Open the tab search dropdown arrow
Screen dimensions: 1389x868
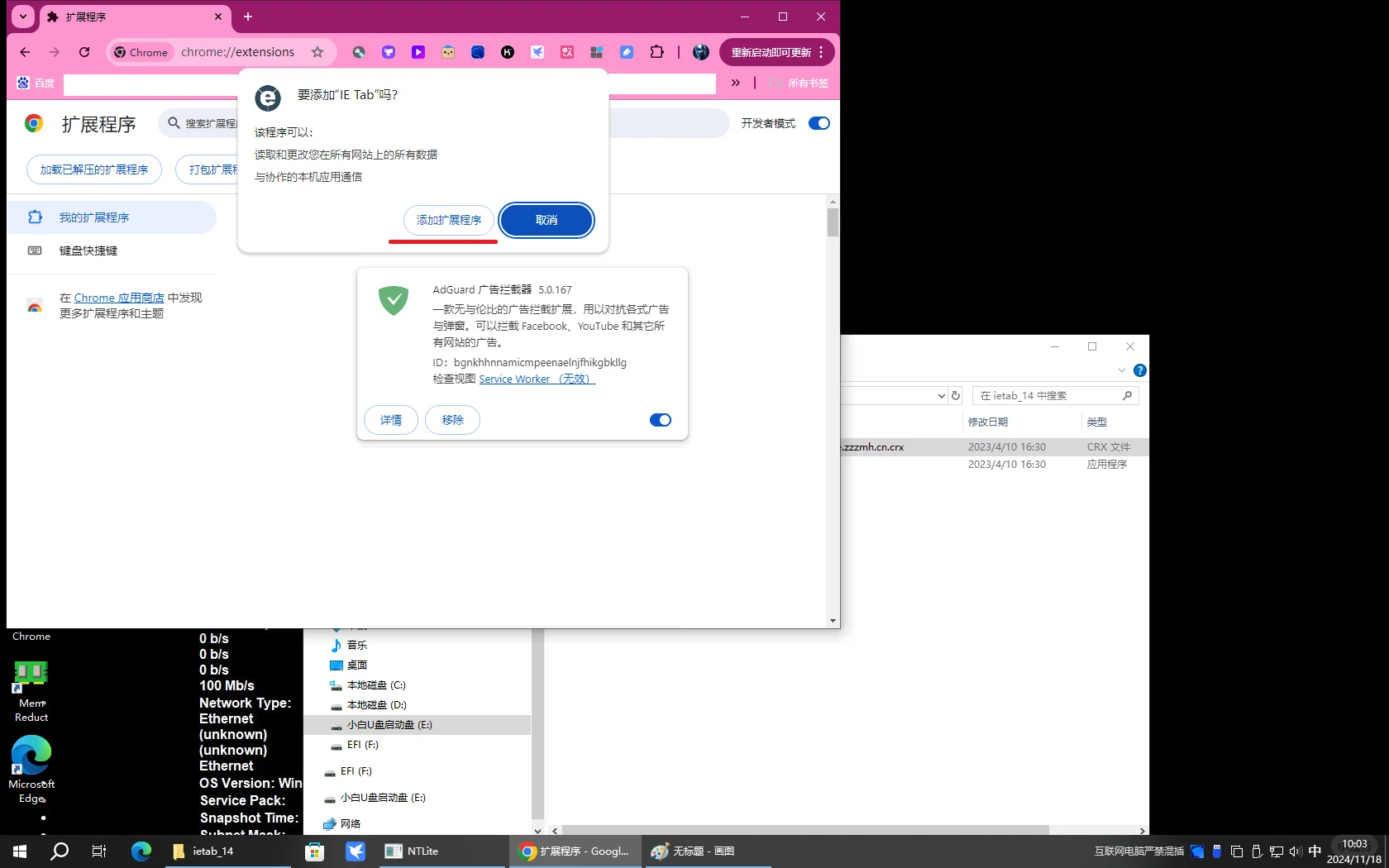tap(23, 17)
